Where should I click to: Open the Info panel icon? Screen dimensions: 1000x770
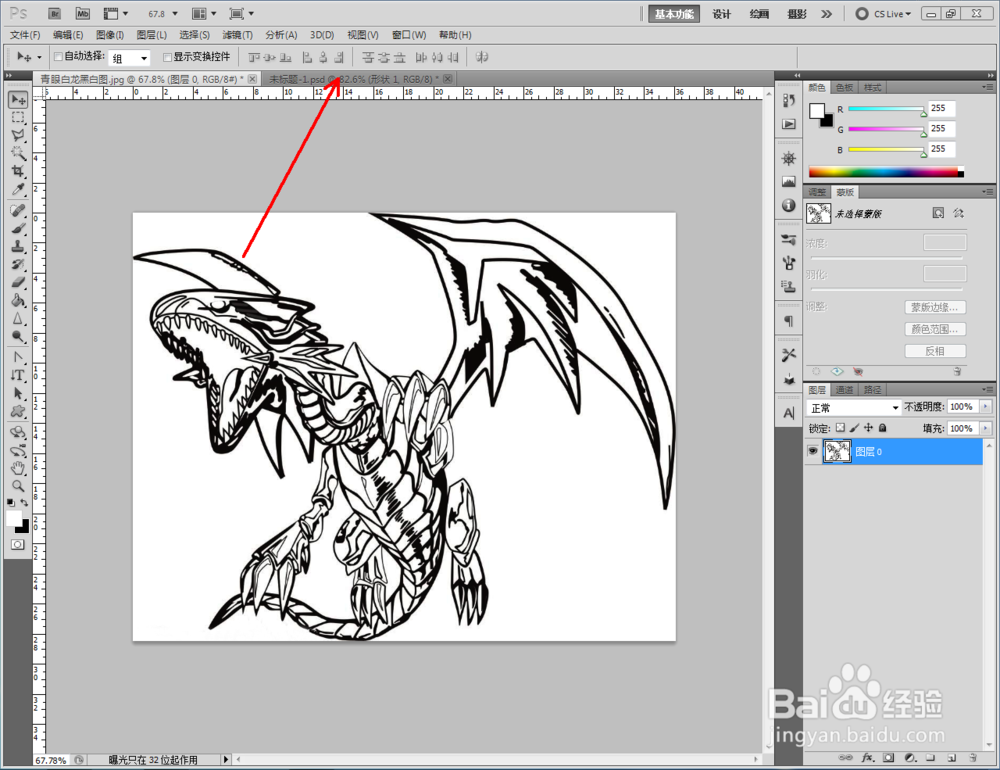789,205
